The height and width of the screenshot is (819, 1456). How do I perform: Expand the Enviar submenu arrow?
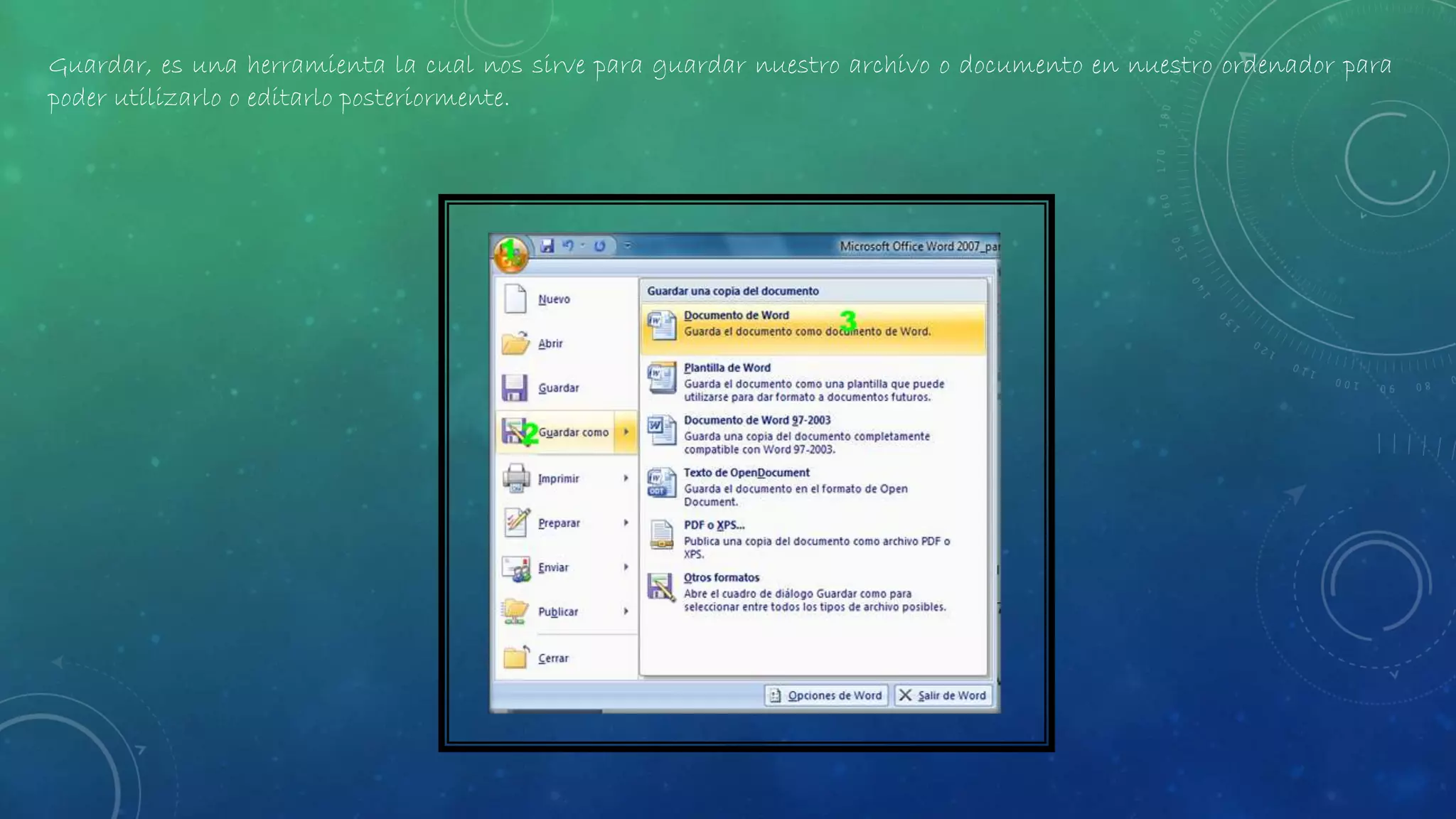click(626, 567)
